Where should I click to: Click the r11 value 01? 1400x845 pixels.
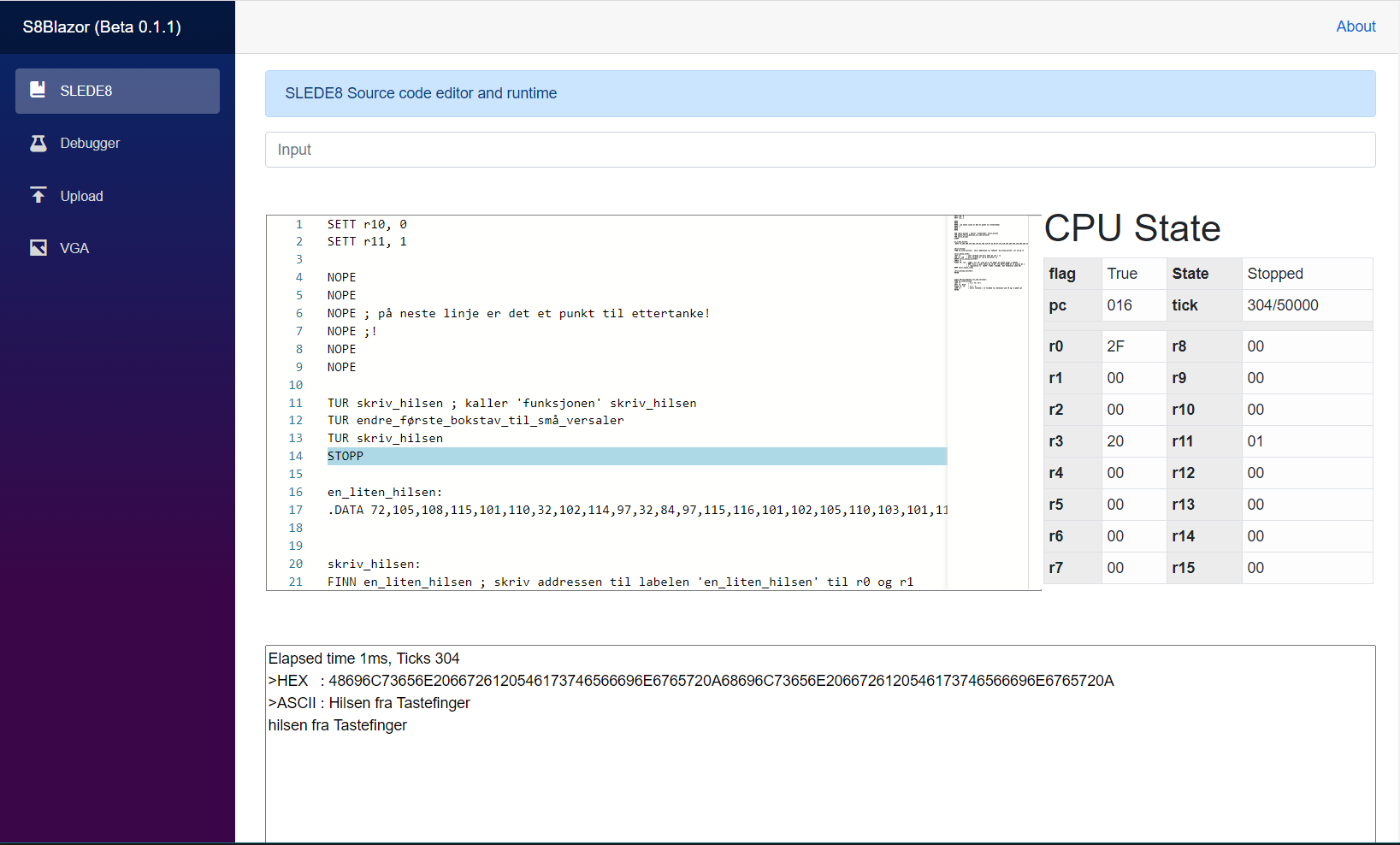pyautogui.click(x=1255, y=441)
